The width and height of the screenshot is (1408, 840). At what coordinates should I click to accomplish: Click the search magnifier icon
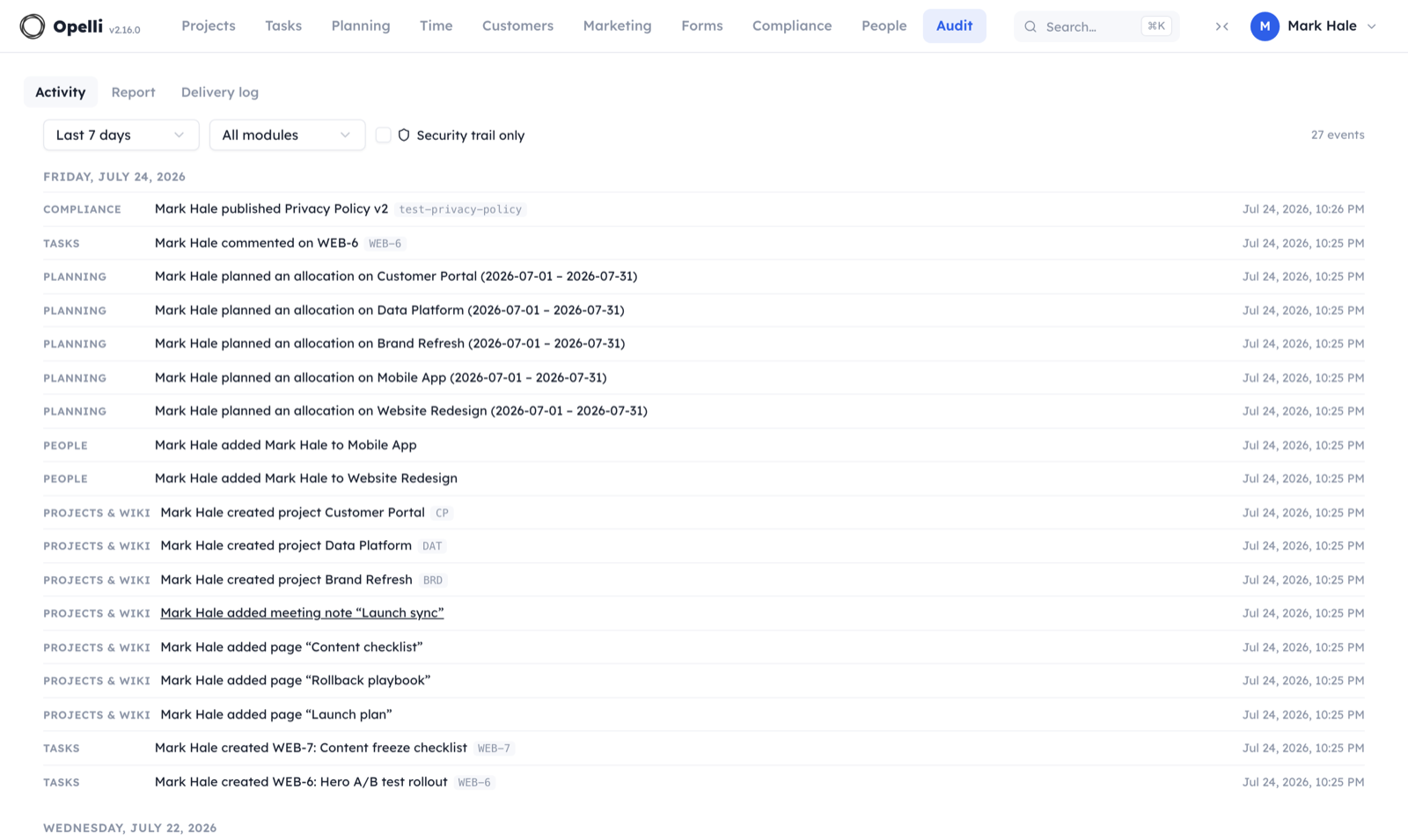pos(1030,26)
